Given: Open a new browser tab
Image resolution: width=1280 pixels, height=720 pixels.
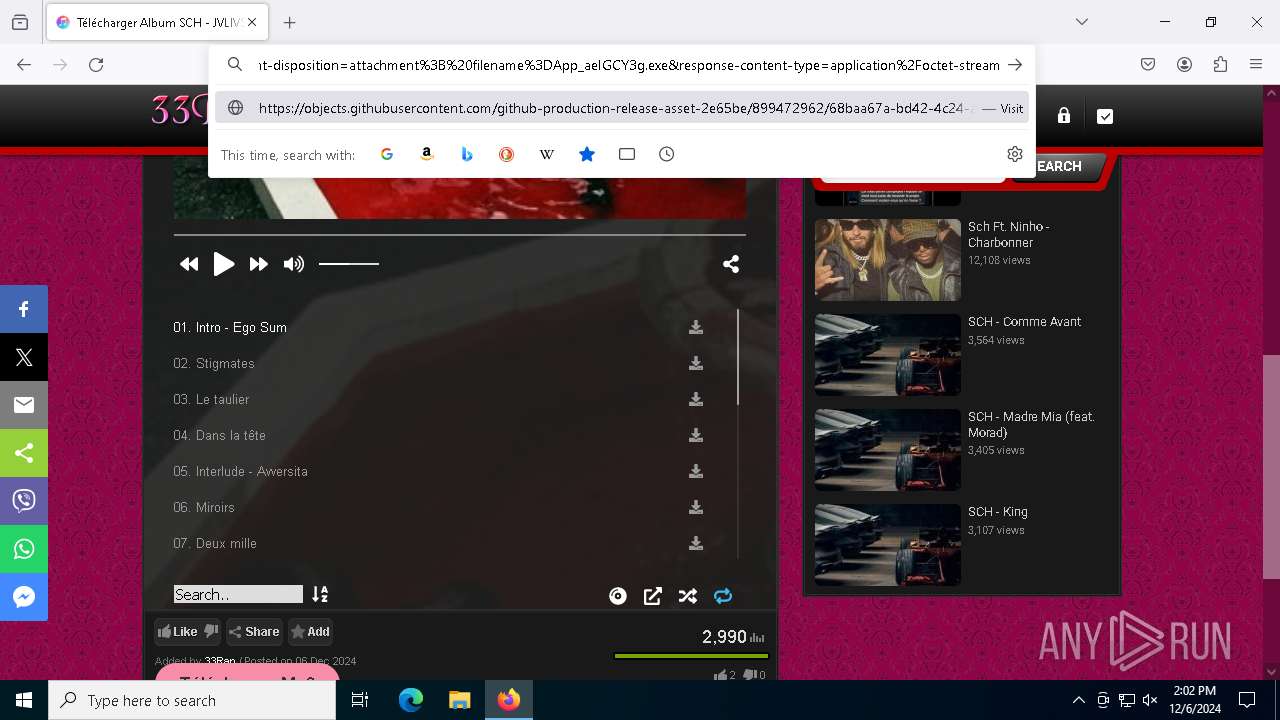Looking at the screenshot, I should (290, 22).
